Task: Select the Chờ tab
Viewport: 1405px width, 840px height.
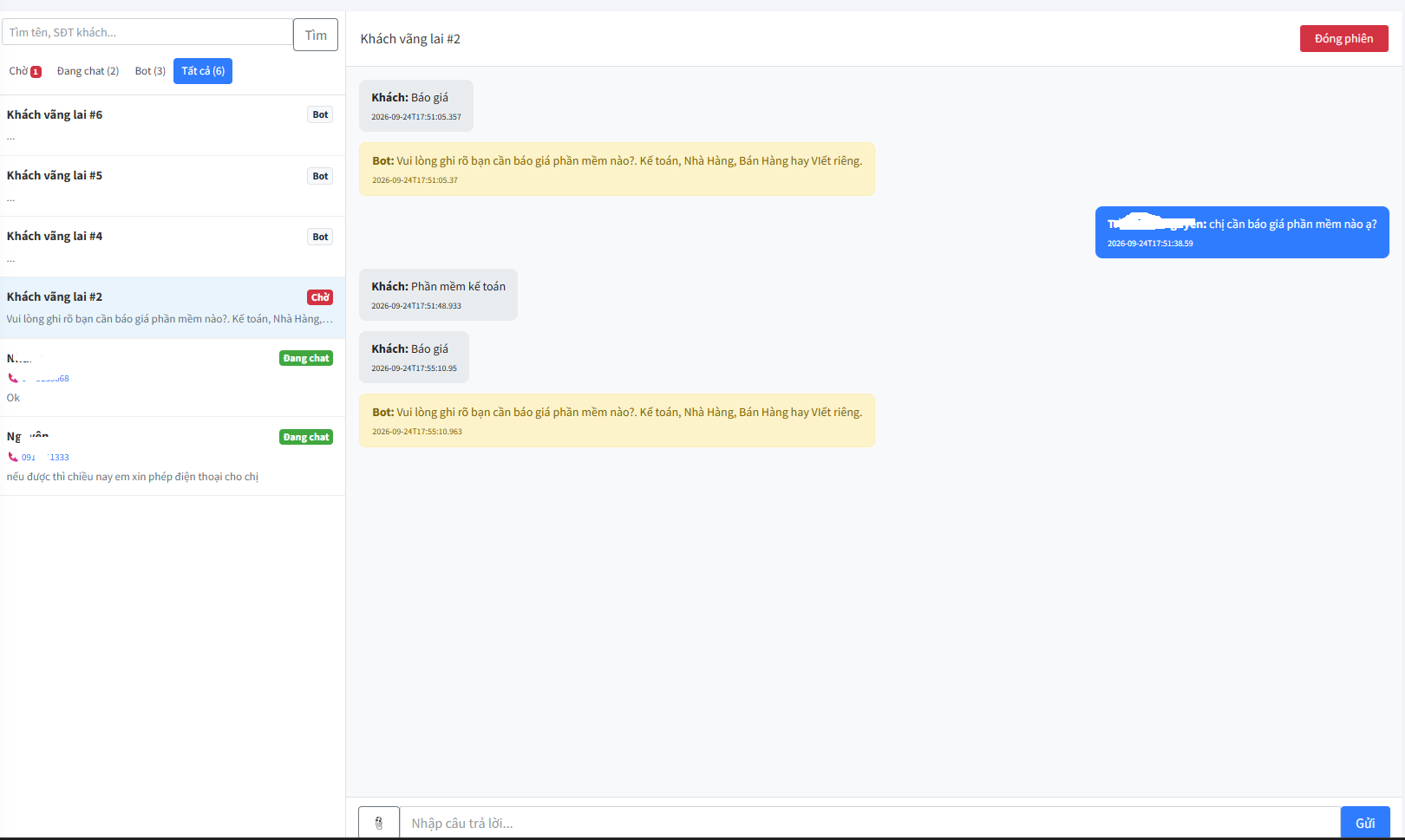Action: click(25, 71)
